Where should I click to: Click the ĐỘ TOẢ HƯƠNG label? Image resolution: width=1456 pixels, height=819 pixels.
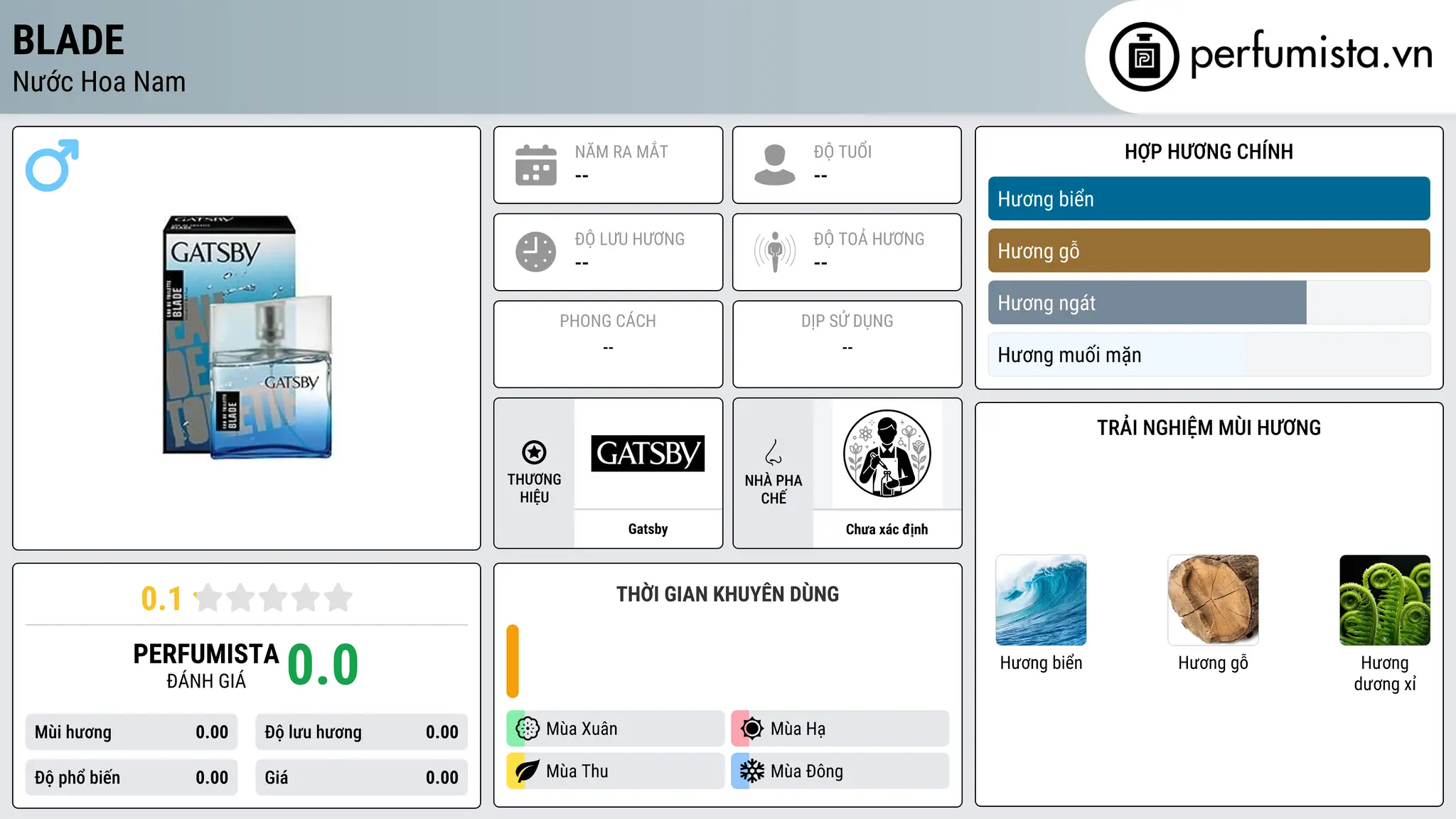click(869, 239)
